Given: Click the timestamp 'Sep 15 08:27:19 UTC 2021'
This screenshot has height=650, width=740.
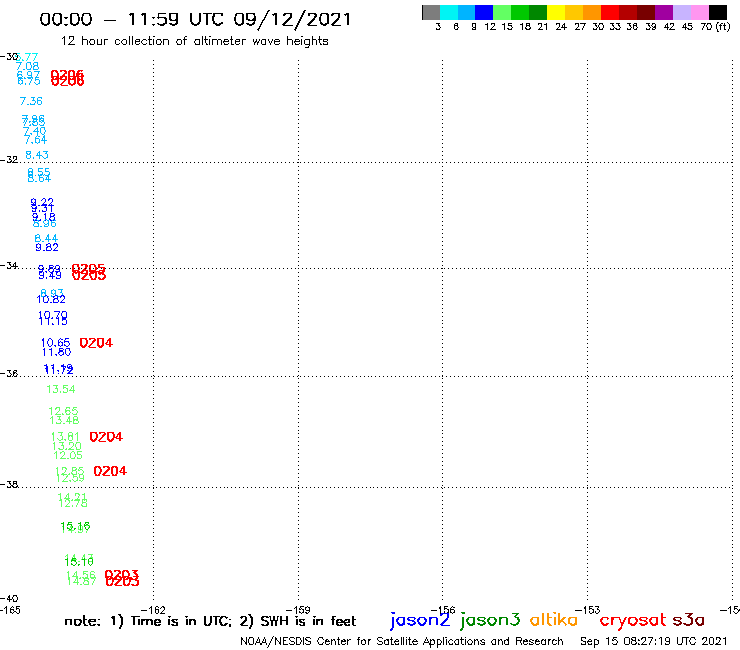Looking at the screenshot, I should coord(654,641).
